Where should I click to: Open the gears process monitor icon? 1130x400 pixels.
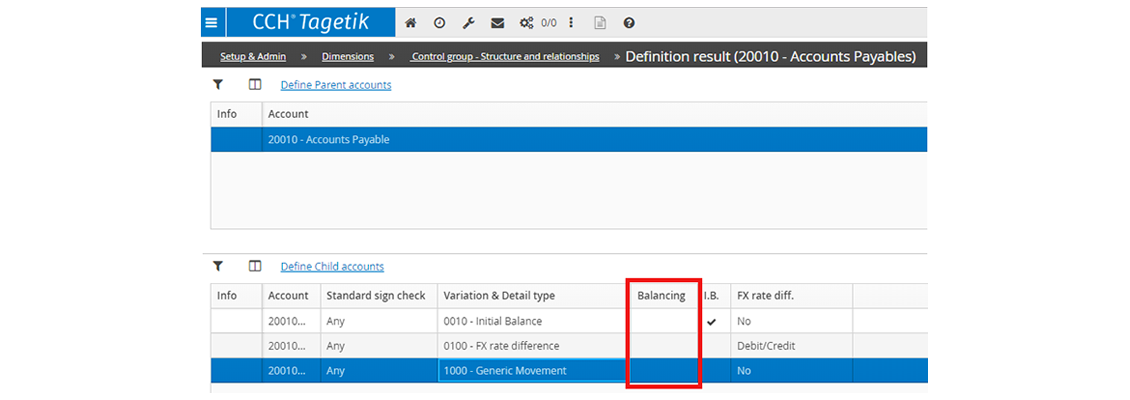click(x=527, y=23)
